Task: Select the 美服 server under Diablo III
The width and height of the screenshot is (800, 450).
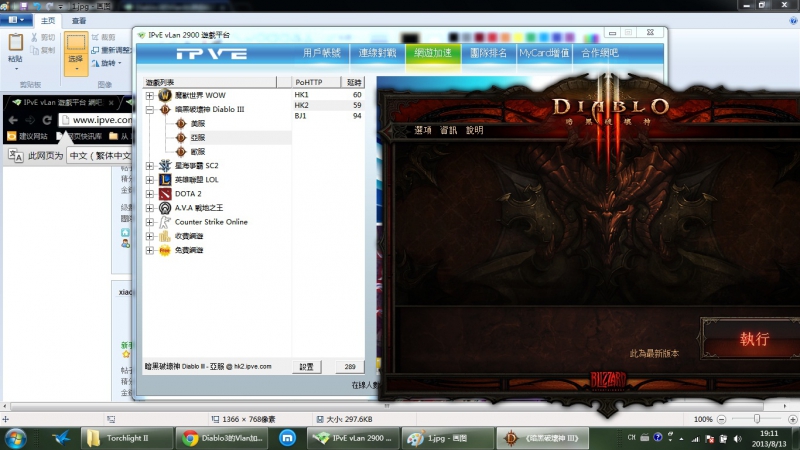Action: (196, 123)
